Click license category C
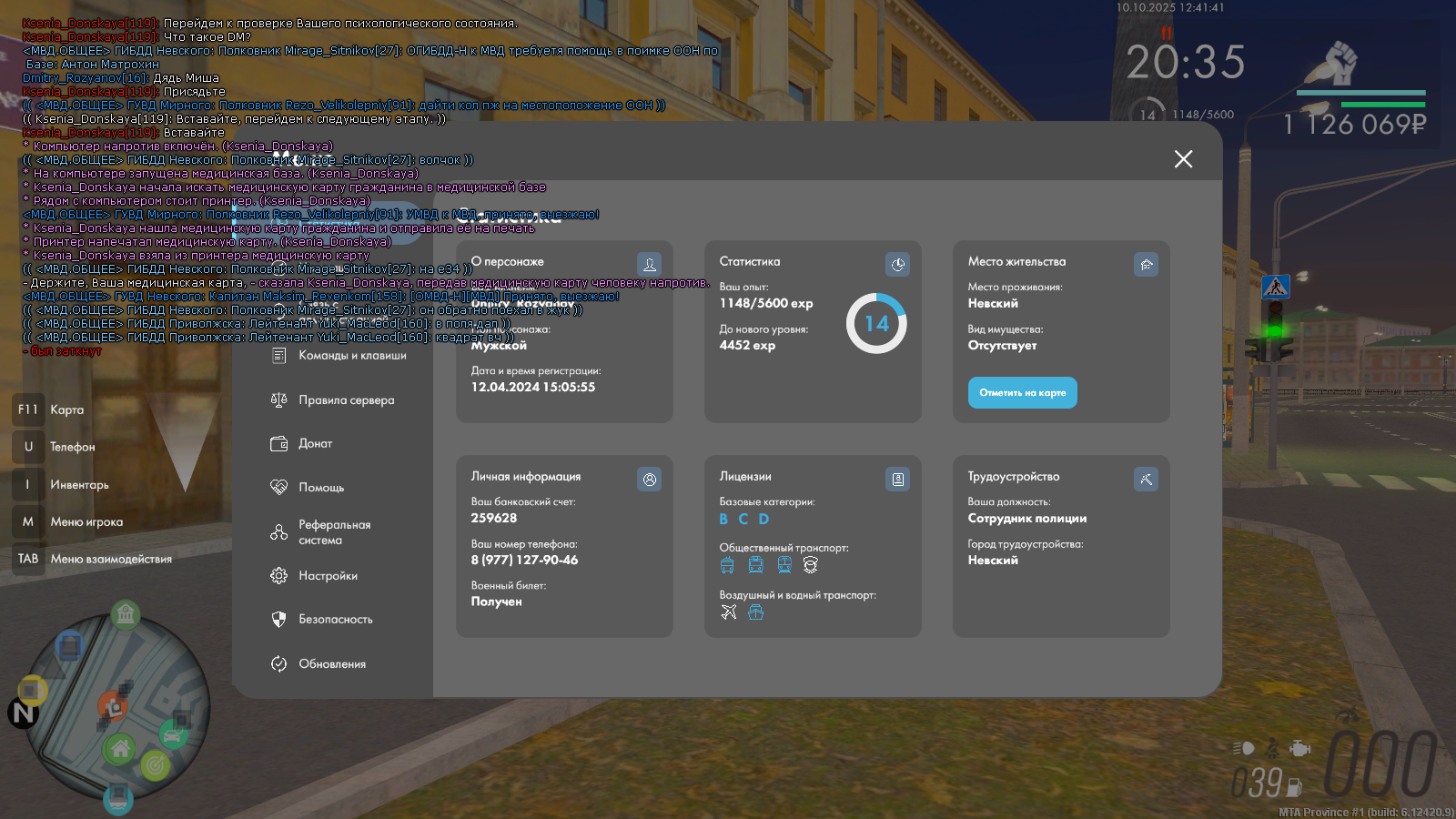Screen dimensions: 1456x819 (743, 519)
